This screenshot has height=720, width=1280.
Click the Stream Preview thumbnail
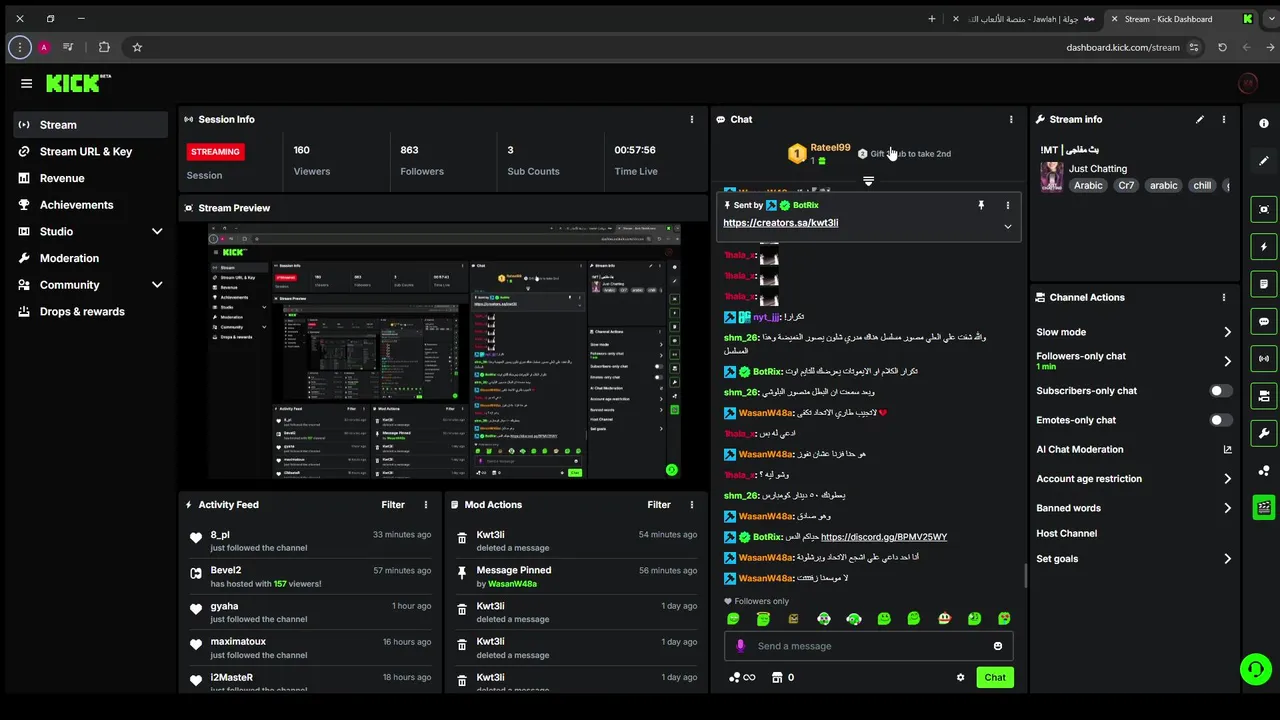(444, 351)
